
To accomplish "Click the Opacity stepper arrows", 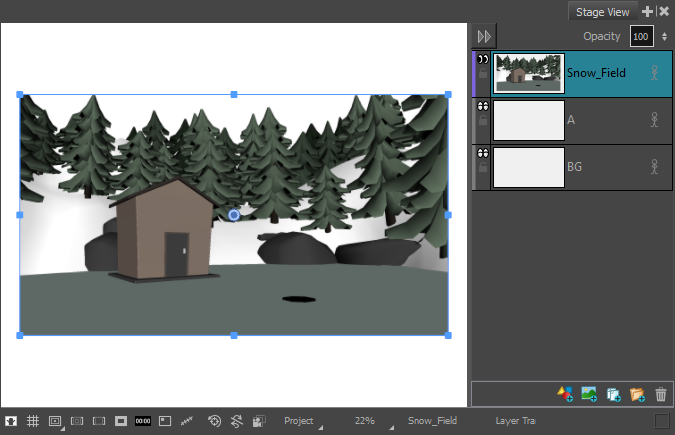I will pos(664,37).
